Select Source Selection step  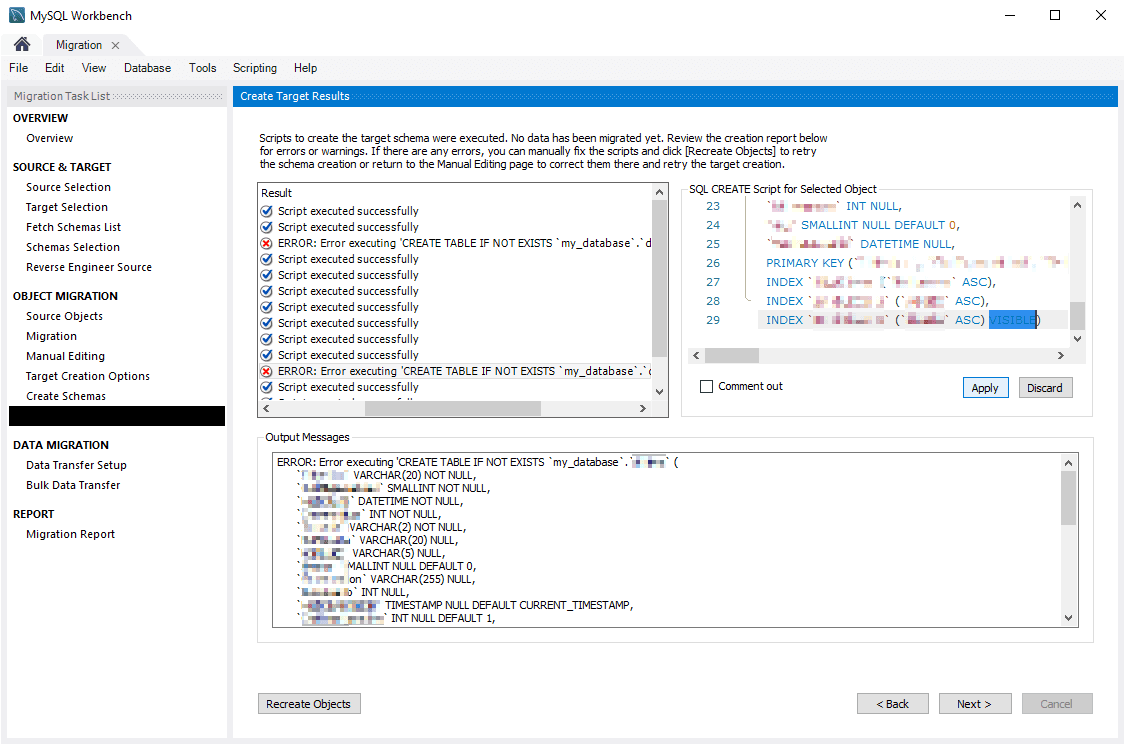pos(68,187)
